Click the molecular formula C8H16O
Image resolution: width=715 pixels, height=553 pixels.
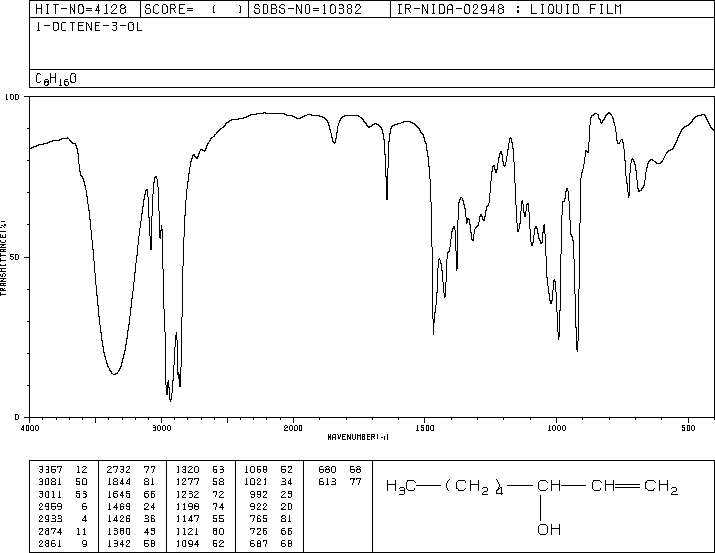[x=56, y=79]
